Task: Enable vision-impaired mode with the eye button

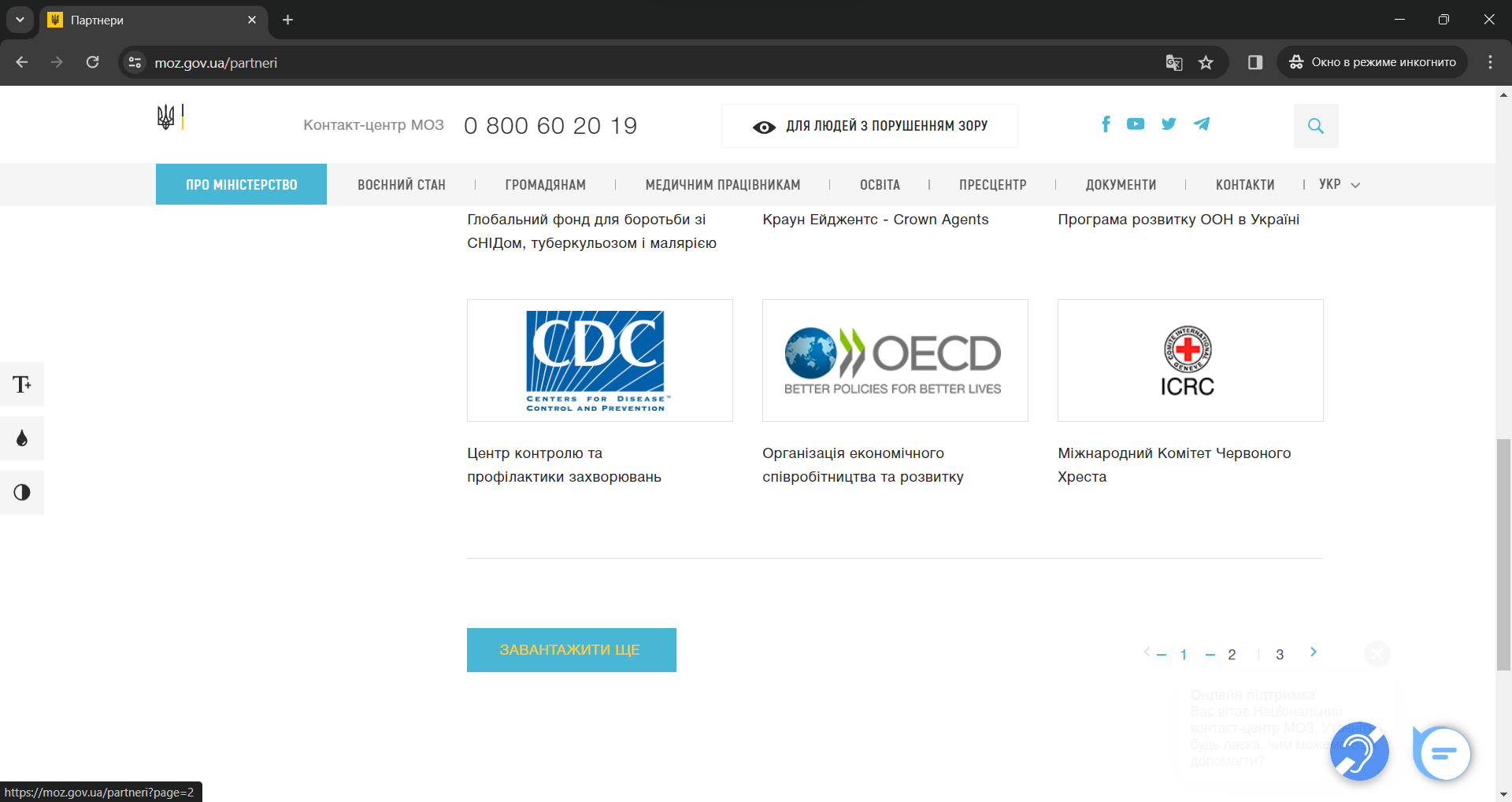Action: pyautogui.click(x=869, y=126)
